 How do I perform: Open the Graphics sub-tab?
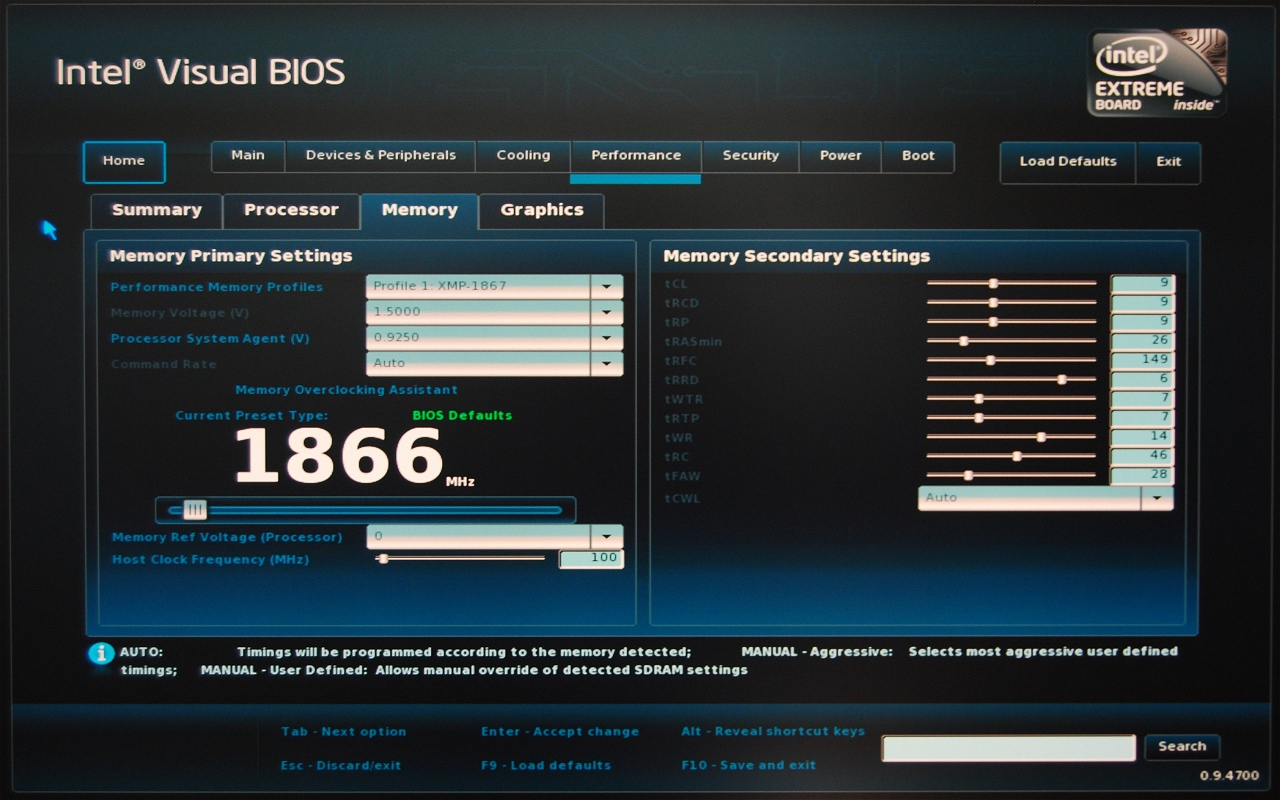click(x=542, y=211)
